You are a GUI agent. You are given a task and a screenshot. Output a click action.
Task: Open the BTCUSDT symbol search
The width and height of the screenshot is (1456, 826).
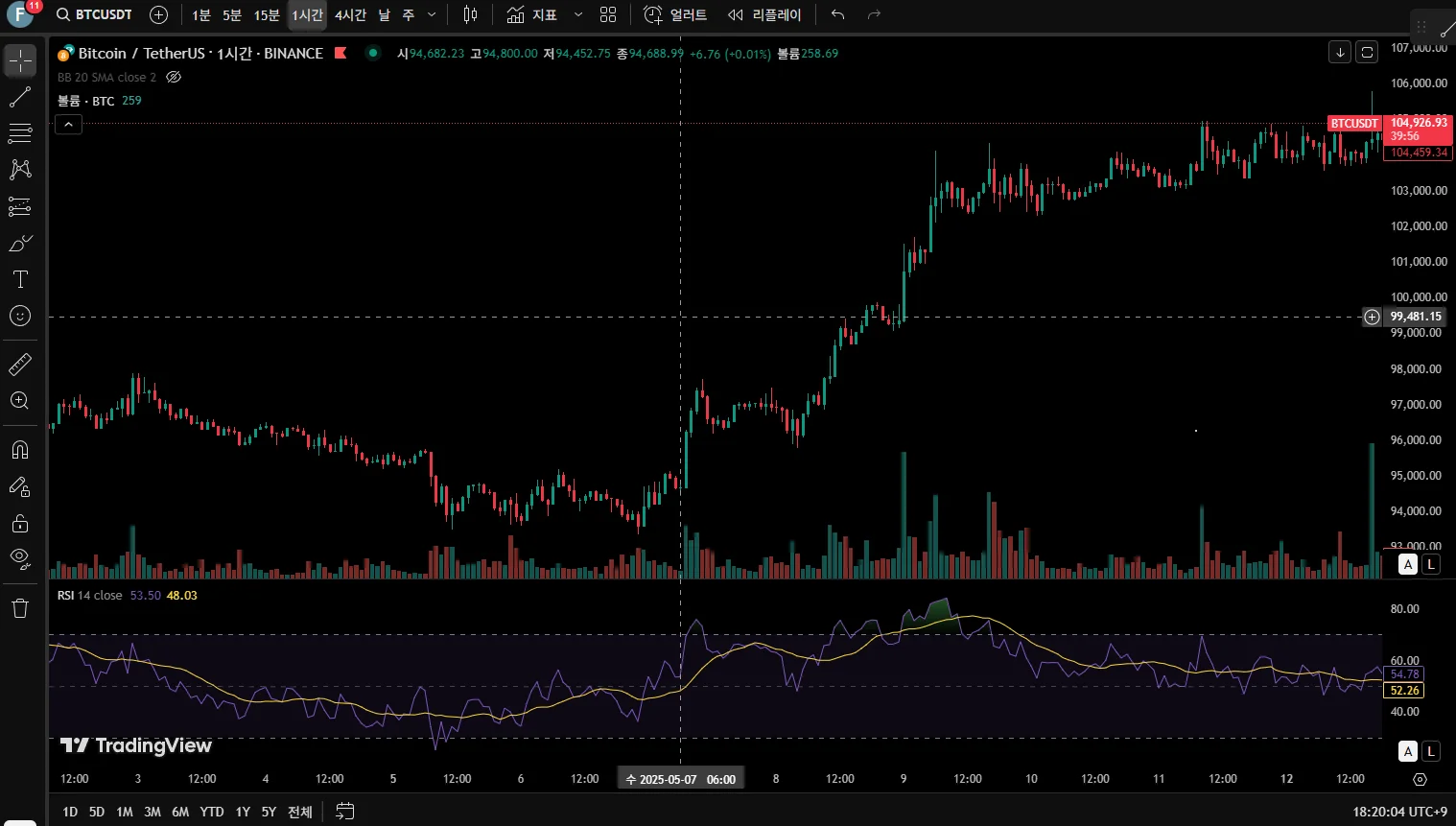coord(94,14)
